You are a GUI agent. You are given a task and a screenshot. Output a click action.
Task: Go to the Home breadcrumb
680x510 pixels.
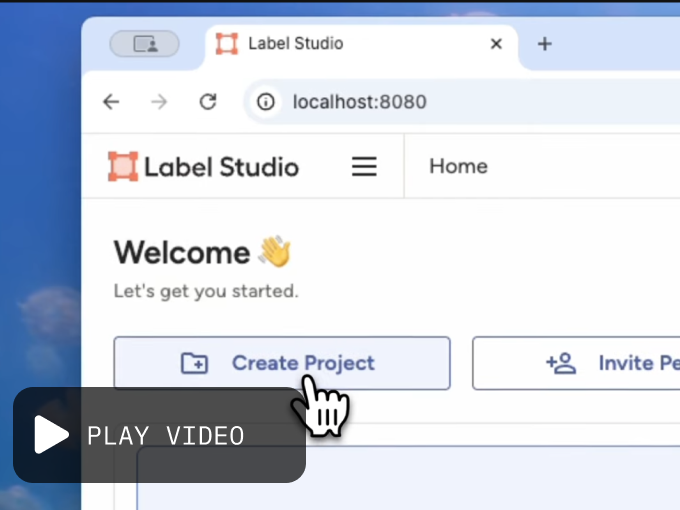[x=458, y=166]
